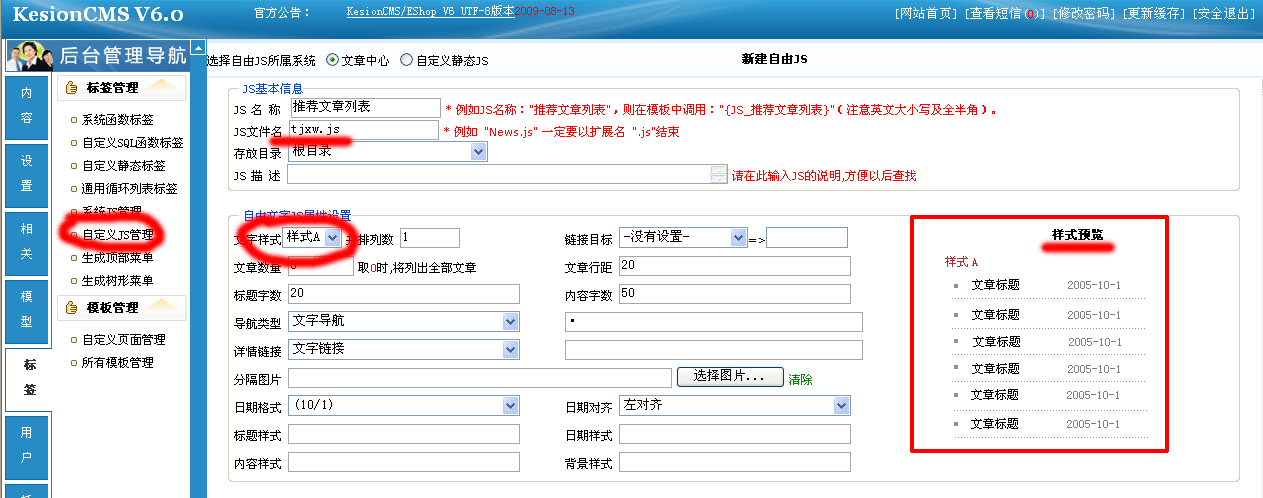The height and width of the screenshot is (498, 1263).
Task: Click 更新缓存 in the top bar
Action: coord(1153,14)
